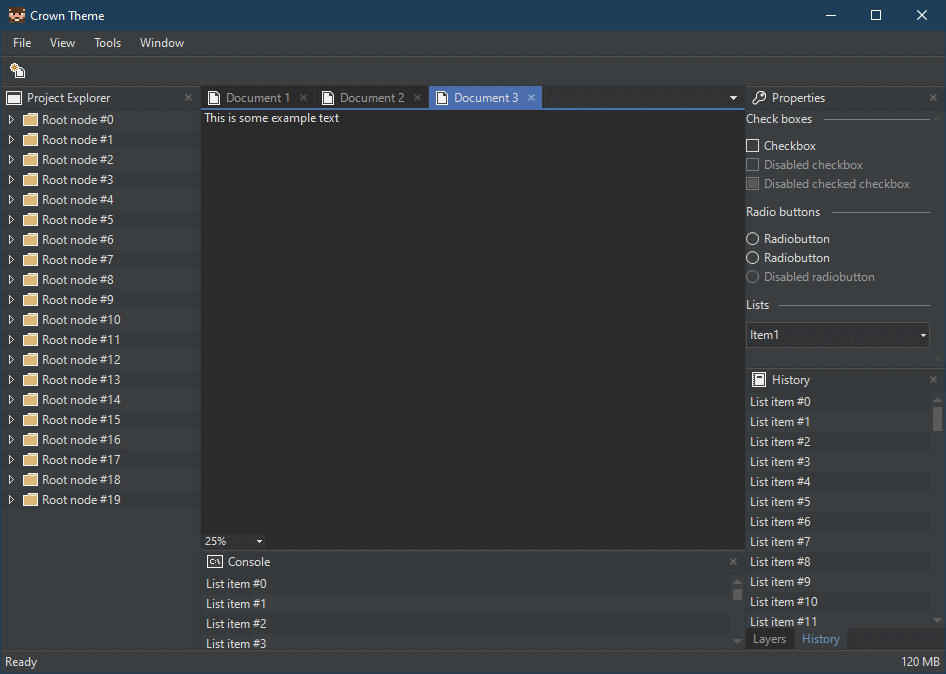Open the document tabs overflow arrow
The height and width of the screenshot is (674, 946).
coord(733,98)
